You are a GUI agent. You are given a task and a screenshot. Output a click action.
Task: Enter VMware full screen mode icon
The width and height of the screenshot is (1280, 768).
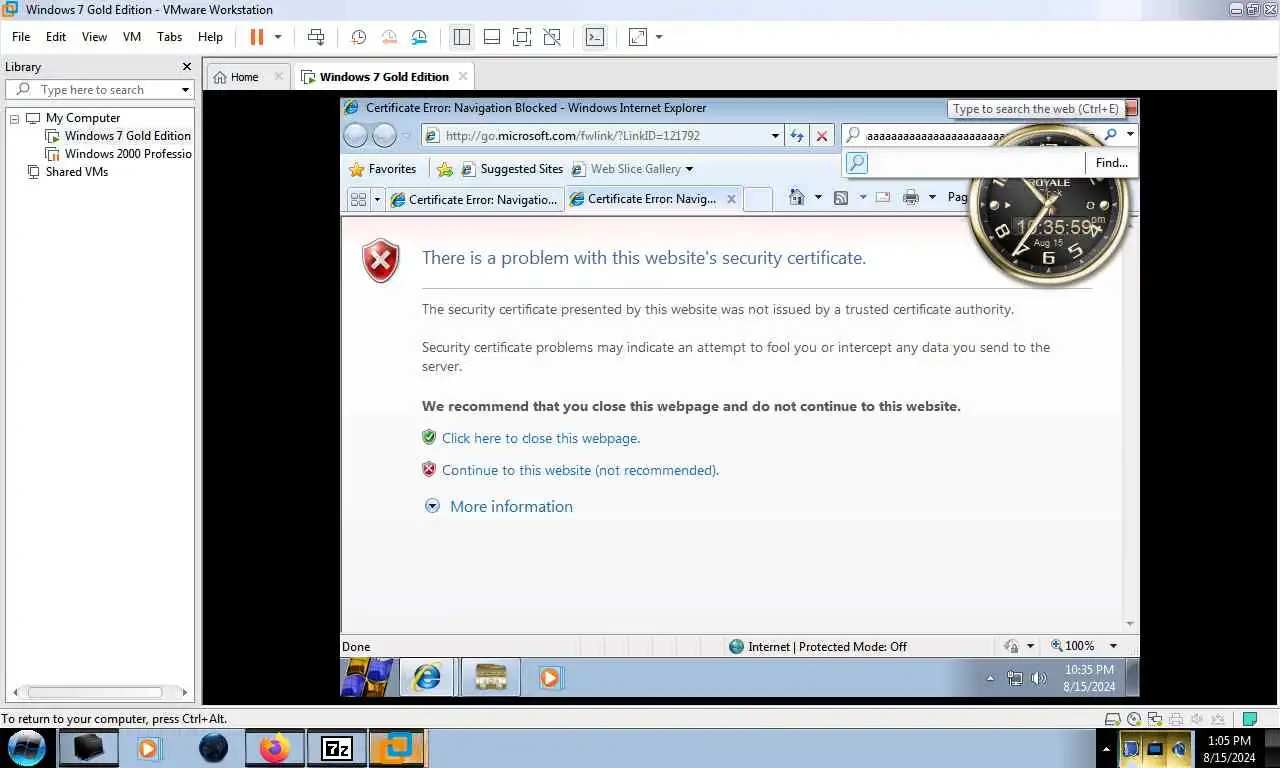(x=522, y=37)
